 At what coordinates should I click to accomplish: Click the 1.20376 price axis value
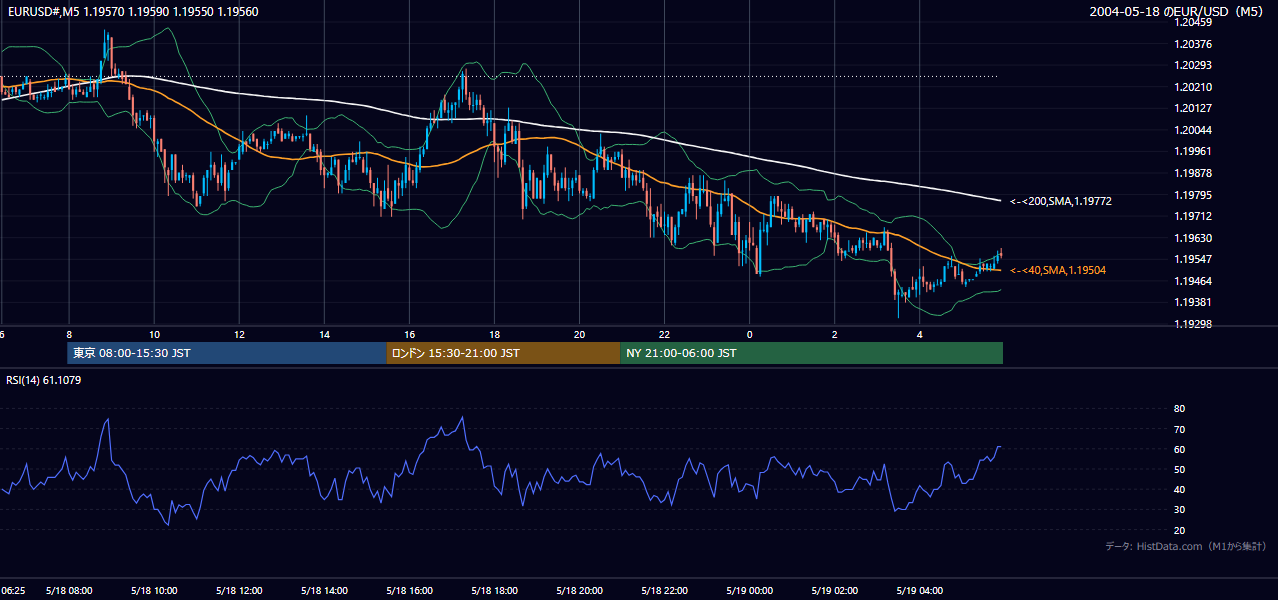click(x=1194, y=44)
